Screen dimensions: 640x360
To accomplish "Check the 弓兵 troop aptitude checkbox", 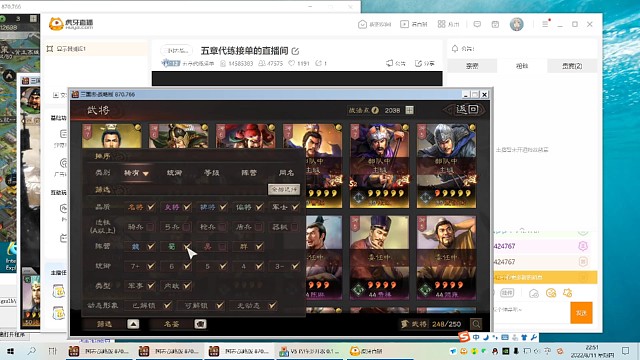I will (187, 227).
